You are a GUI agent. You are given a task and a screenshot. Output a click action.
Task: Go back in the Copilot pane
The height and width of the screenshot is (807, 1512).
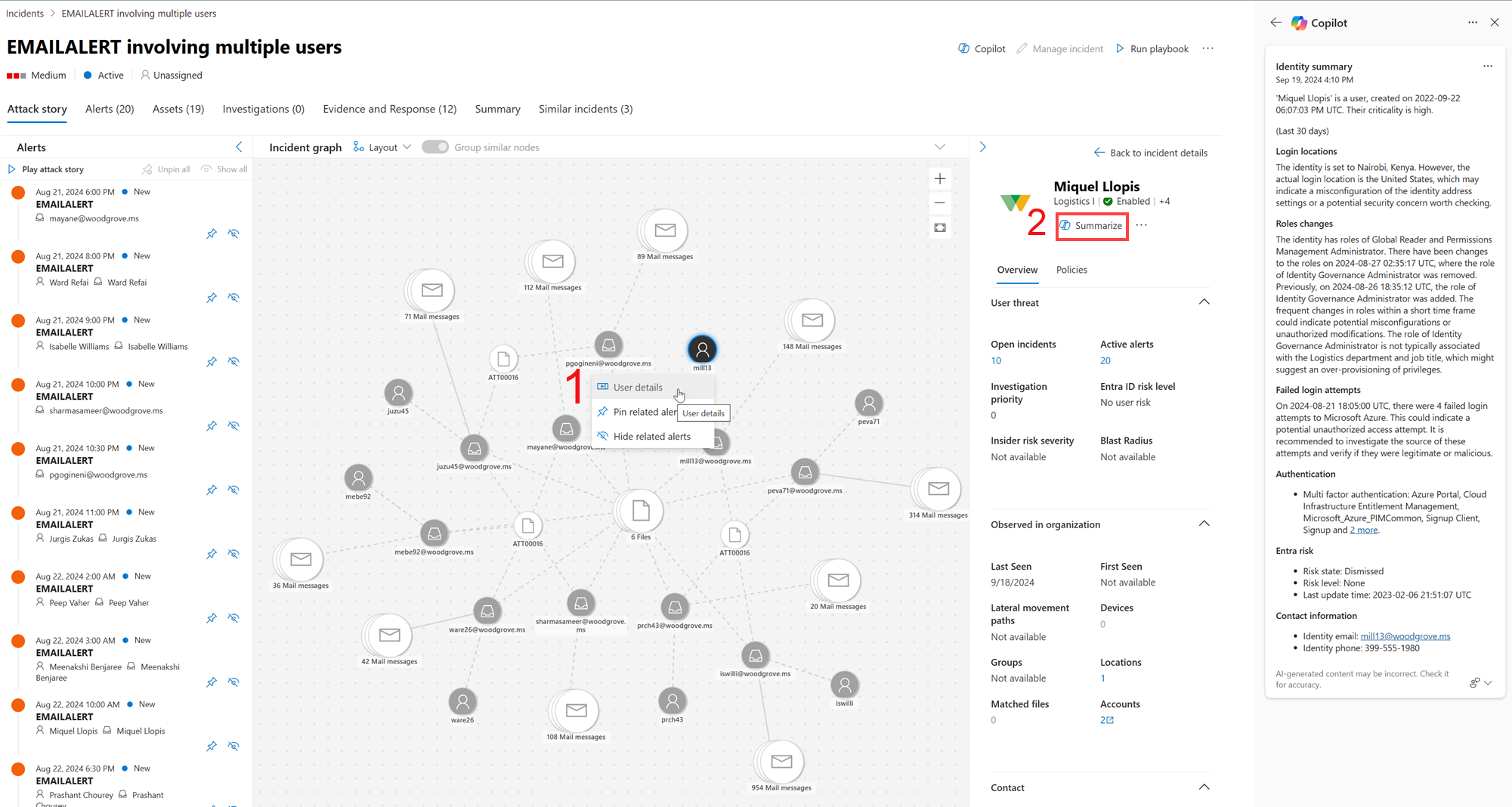pos(1275,23)
